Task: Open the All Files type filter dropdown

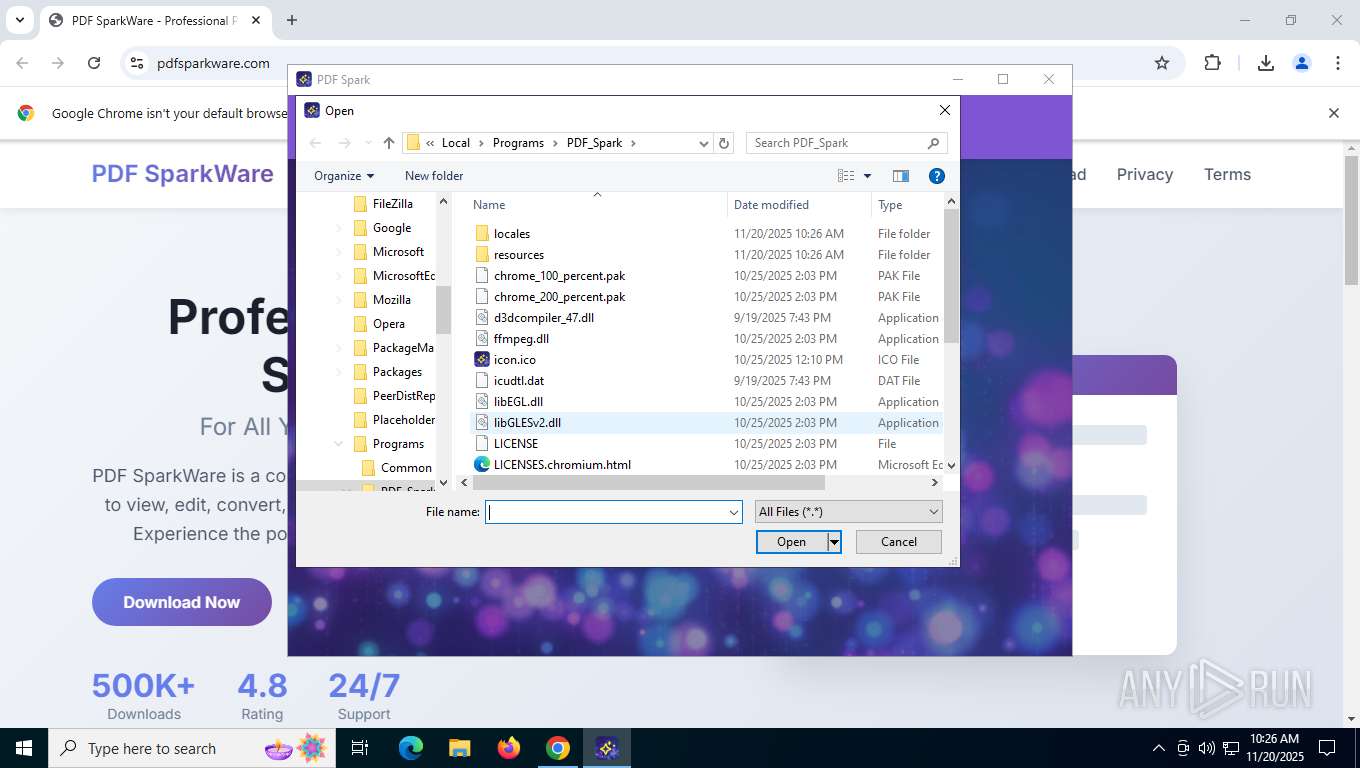Action: (848, 512)
